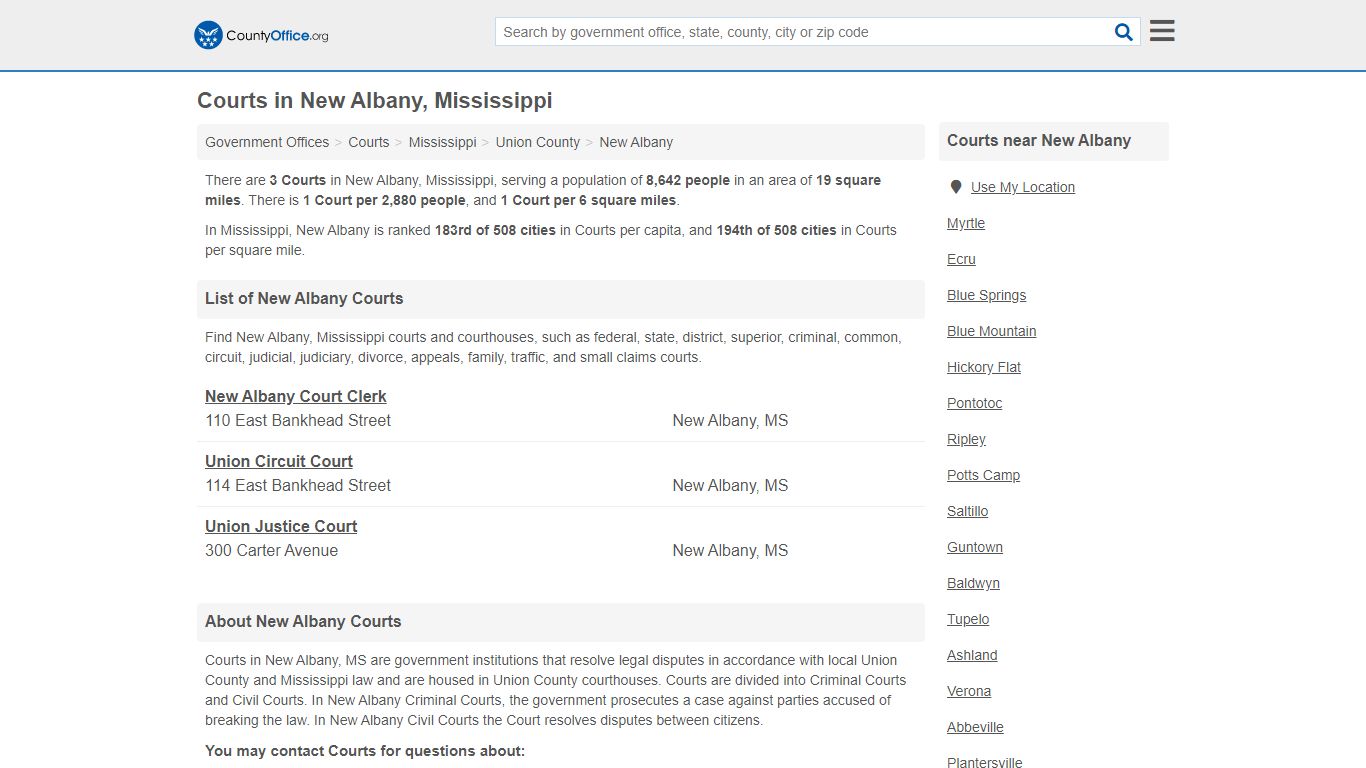This screenshot has height=768, width=1366.
Task: View courts near Potts Camp
Action: coord(984,475)
